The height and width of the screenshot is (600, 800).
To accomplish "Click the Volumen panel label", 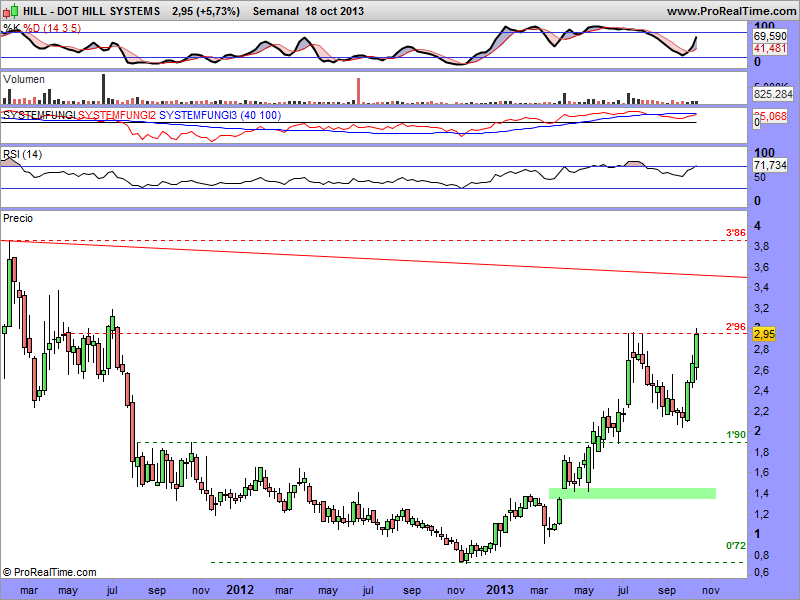I will point(23,79).
